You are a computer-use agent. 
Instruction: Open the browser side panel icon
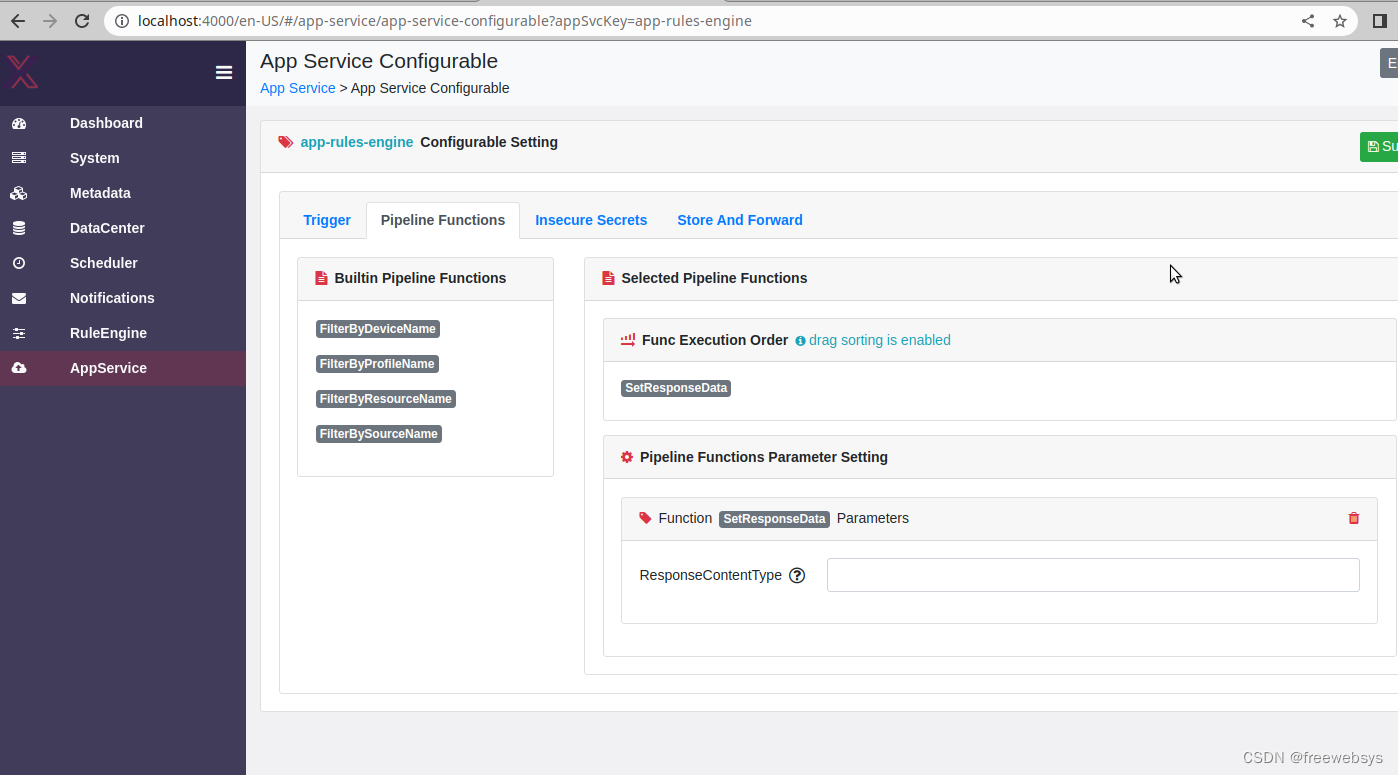pos(1380,21)
